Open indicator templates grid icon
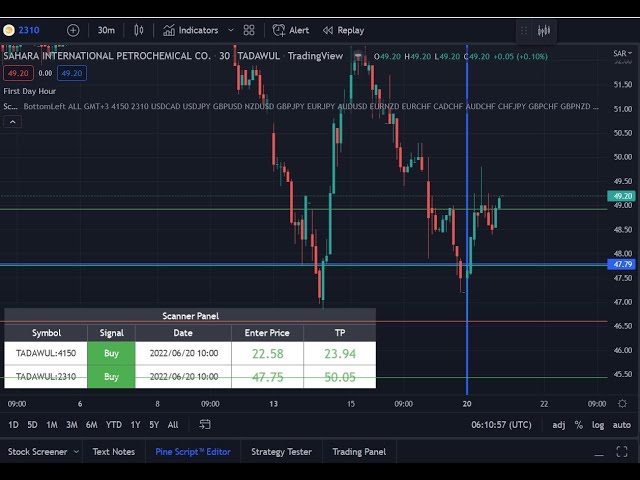Image resolution: width=640 pixels, height=480 pixels. 249,30
